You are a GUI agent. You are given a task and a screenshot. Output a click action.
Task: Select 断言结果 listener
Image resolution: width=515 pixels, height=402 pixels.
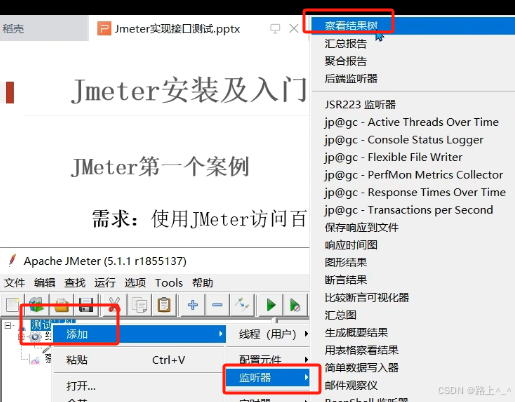413,280
